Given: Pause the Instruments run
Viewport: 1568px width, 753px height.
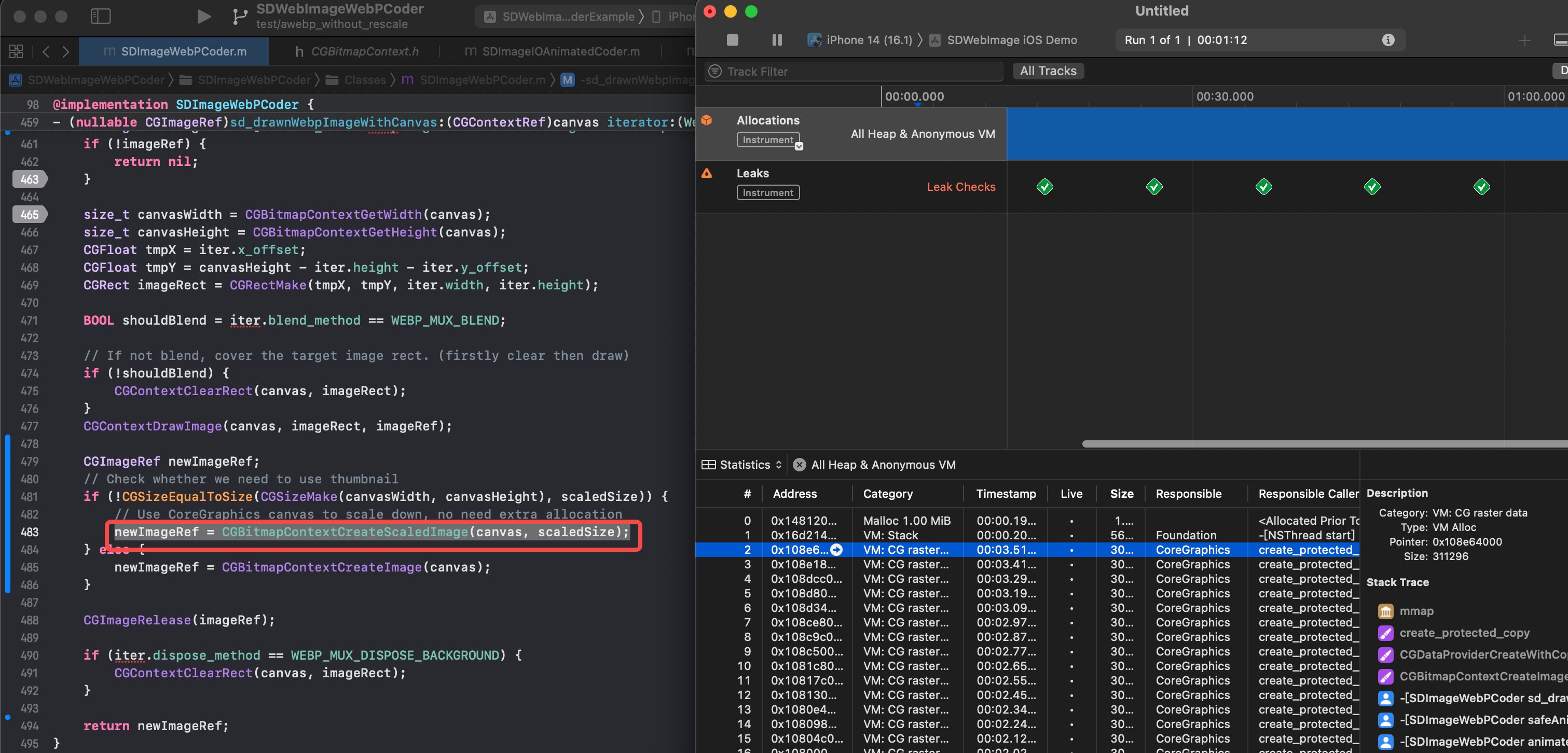Looking at the screenshot, I should (777, 40).
